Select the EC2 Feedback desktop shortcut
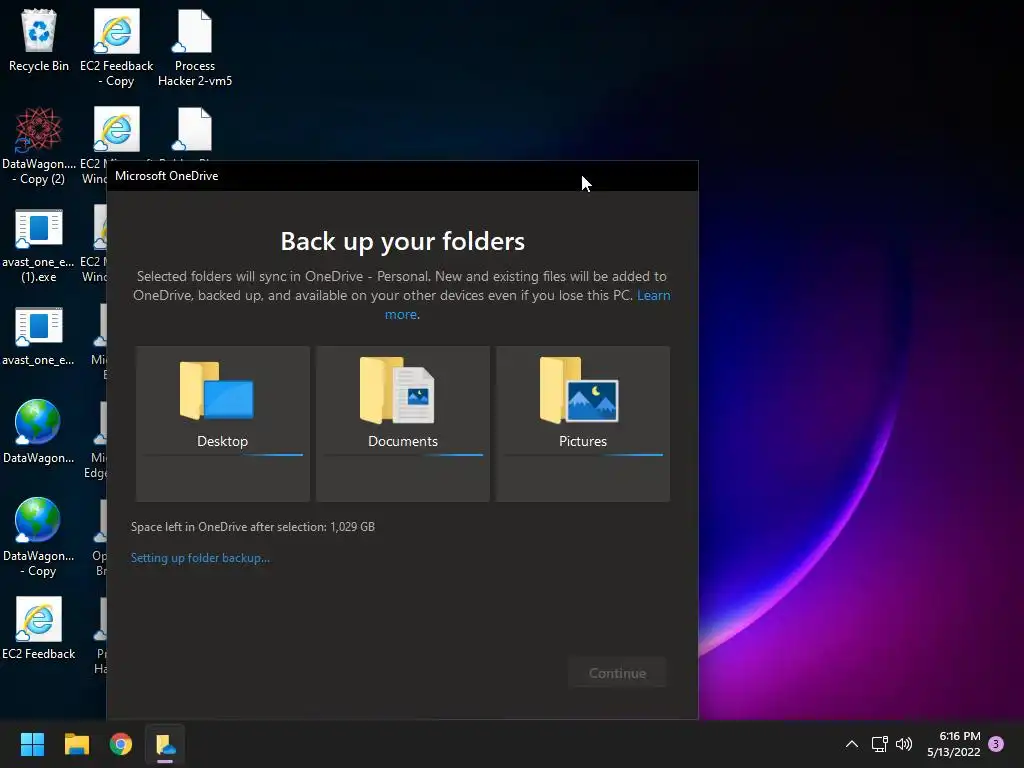Image resolution: width=1024 pixels, height=768 pixels. pos(39,628)
